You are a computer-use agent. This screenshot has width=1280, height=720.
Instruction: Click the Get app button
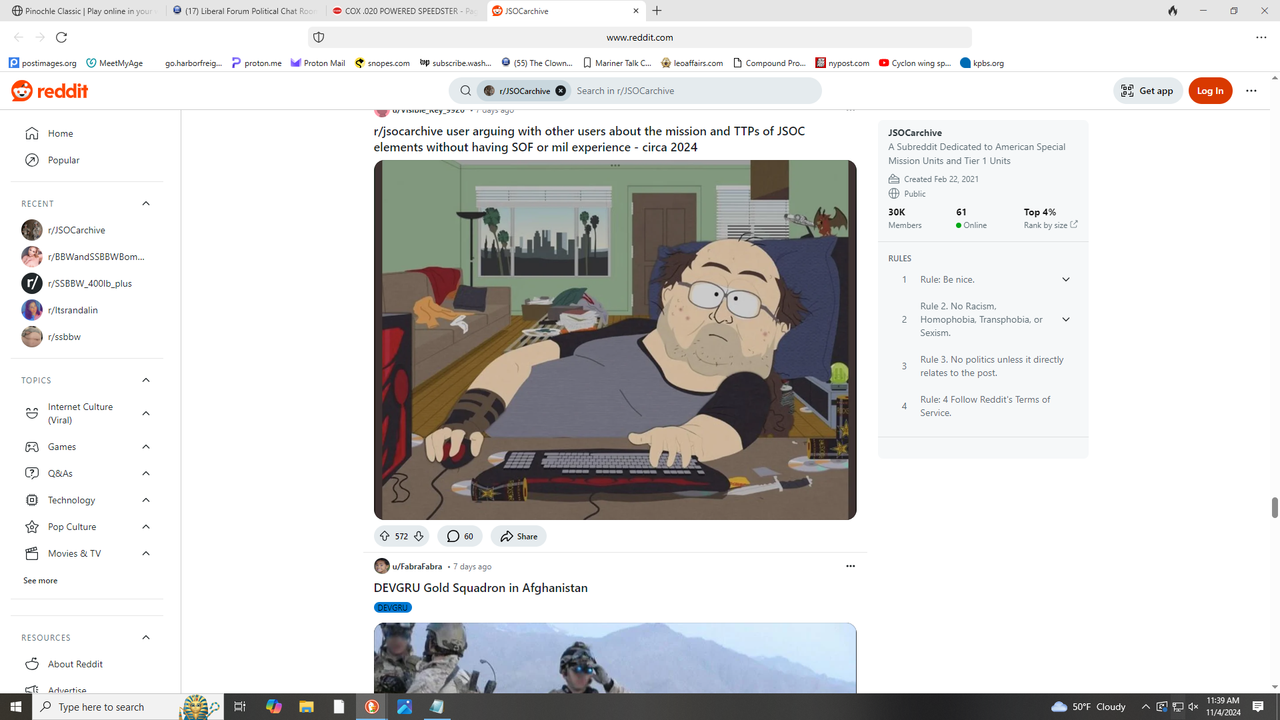[1148, 91]
